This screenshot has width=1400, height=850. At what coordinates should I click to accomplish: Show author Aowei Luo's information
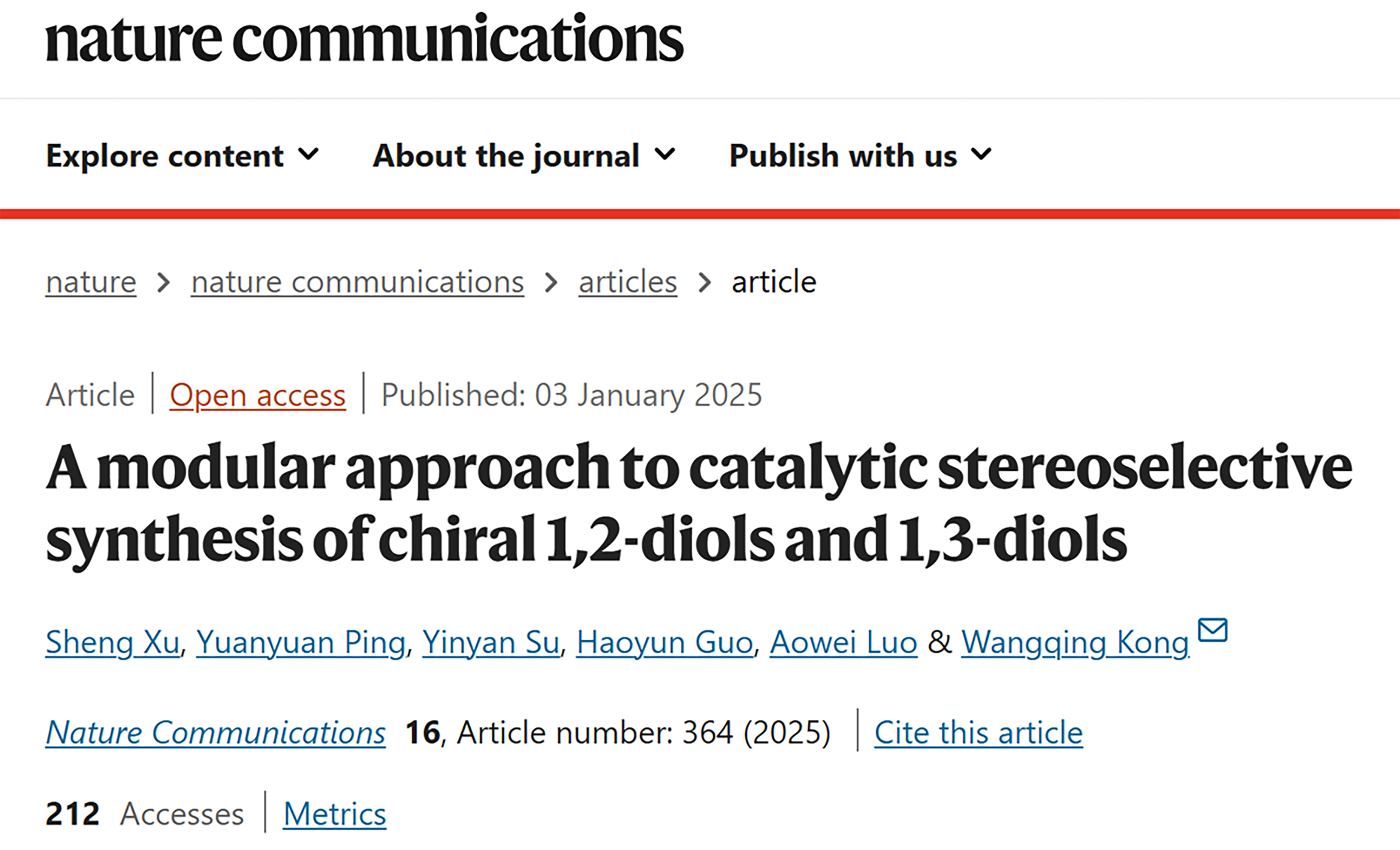(x=843, y=643)
